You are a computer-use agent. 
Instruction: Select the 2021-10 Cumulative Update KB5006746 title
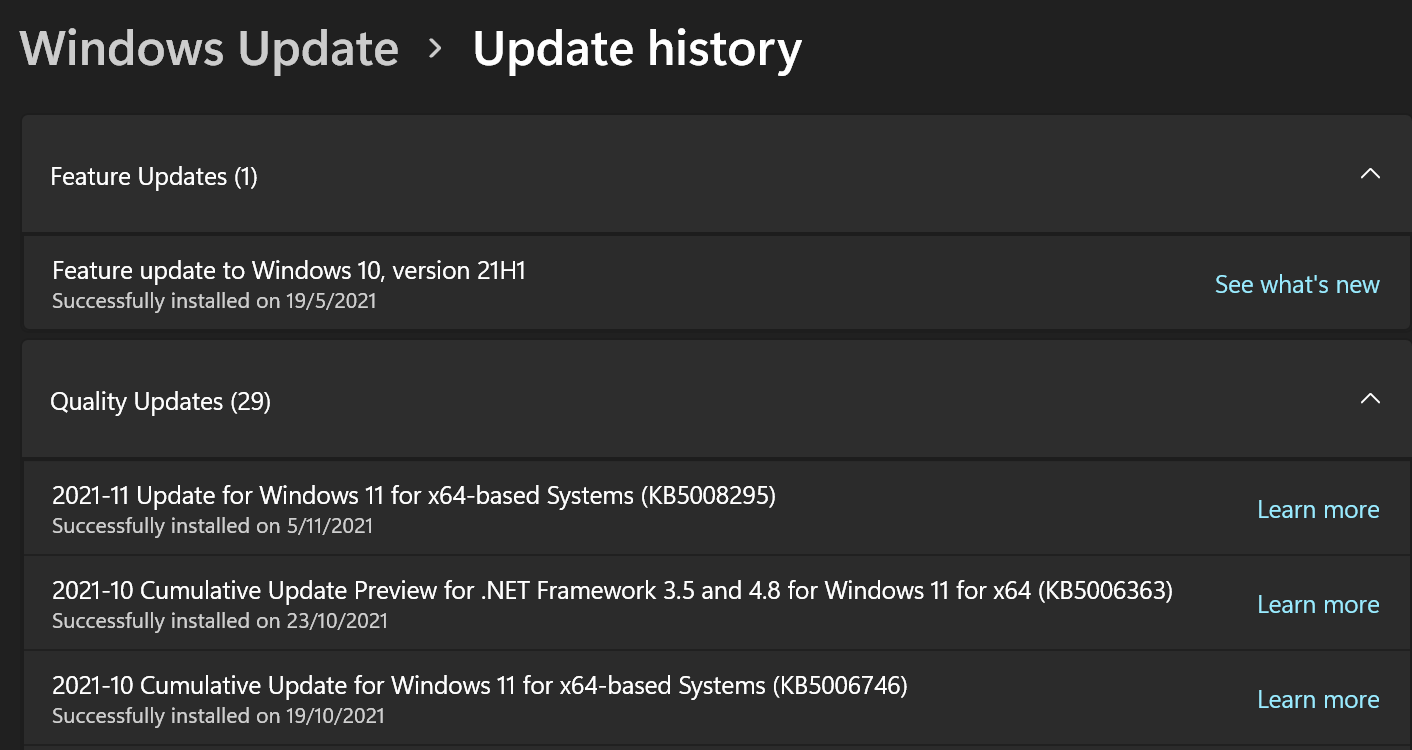480,685
